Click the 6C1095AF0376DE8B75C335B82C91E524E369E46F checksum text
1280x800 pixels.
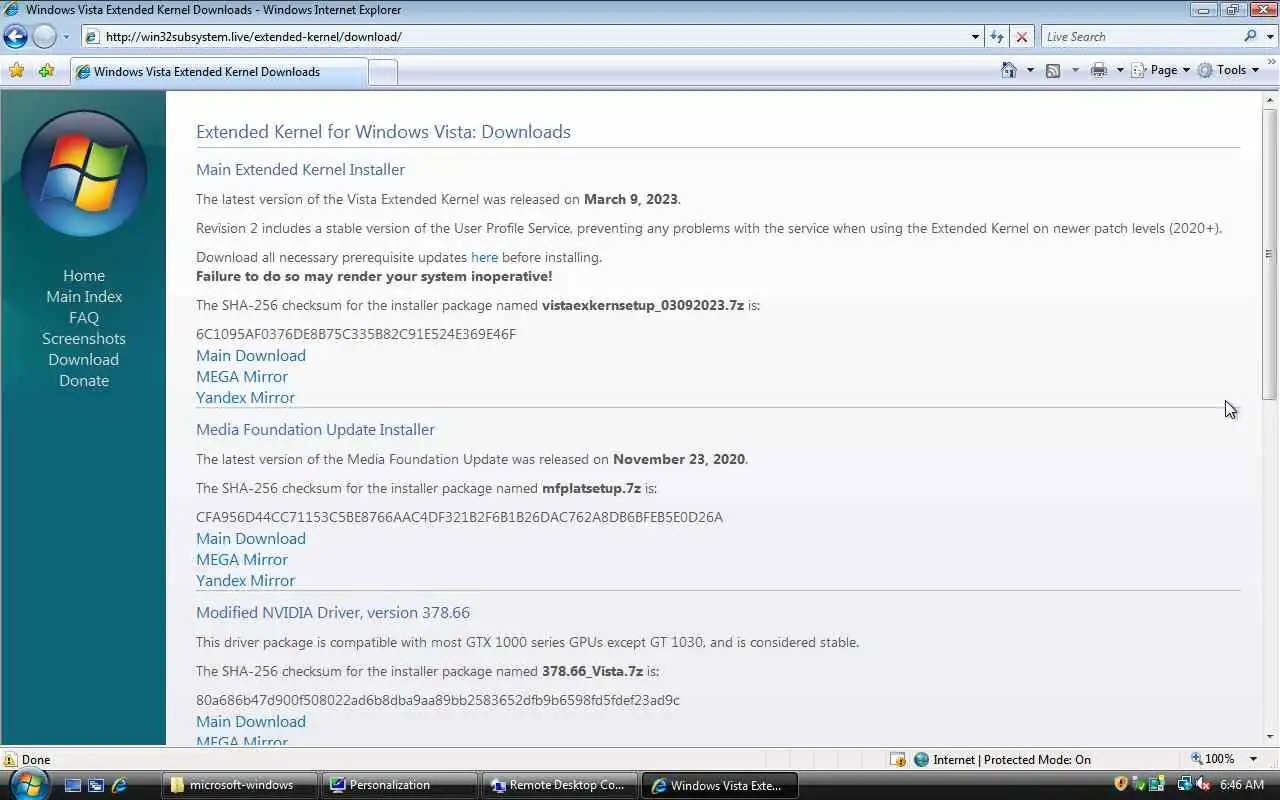pos(356,334)
